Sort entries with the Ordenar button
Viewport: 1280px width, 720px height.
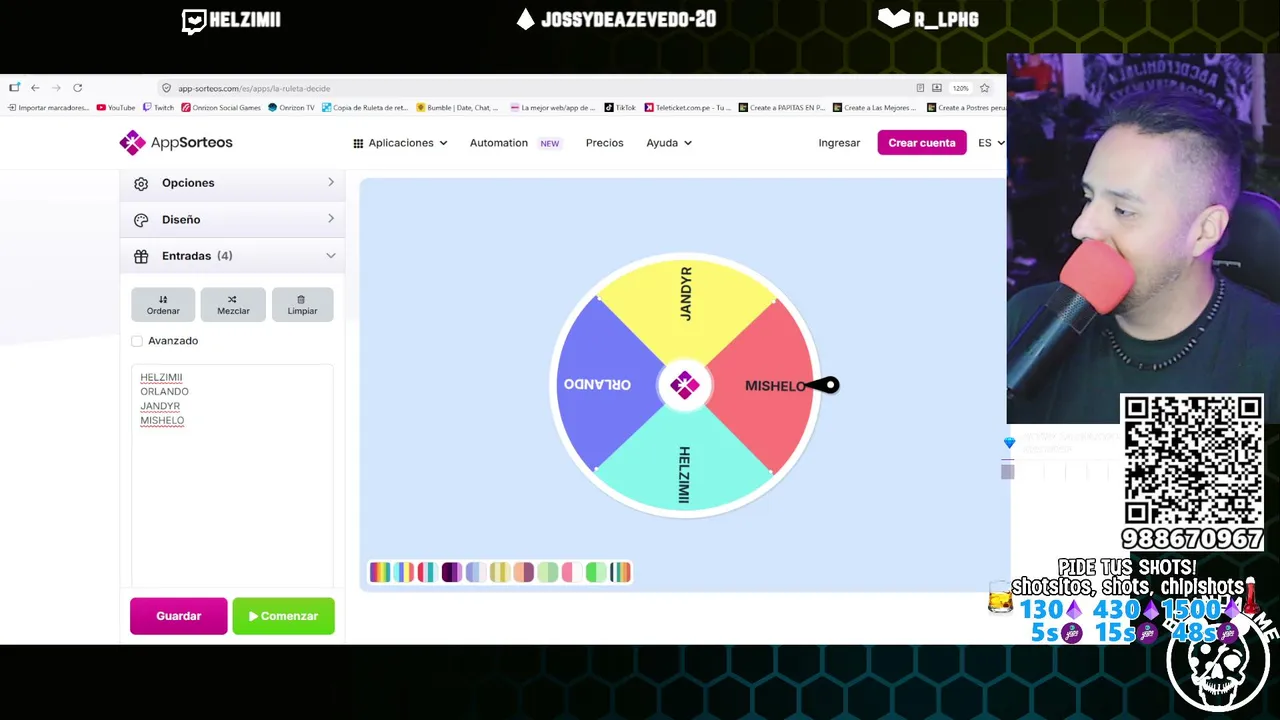(163, 305)
